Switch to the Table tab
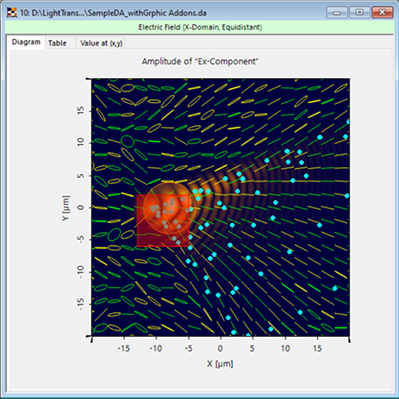This screenshot has height=399, width=399. (x=57, y=43)
